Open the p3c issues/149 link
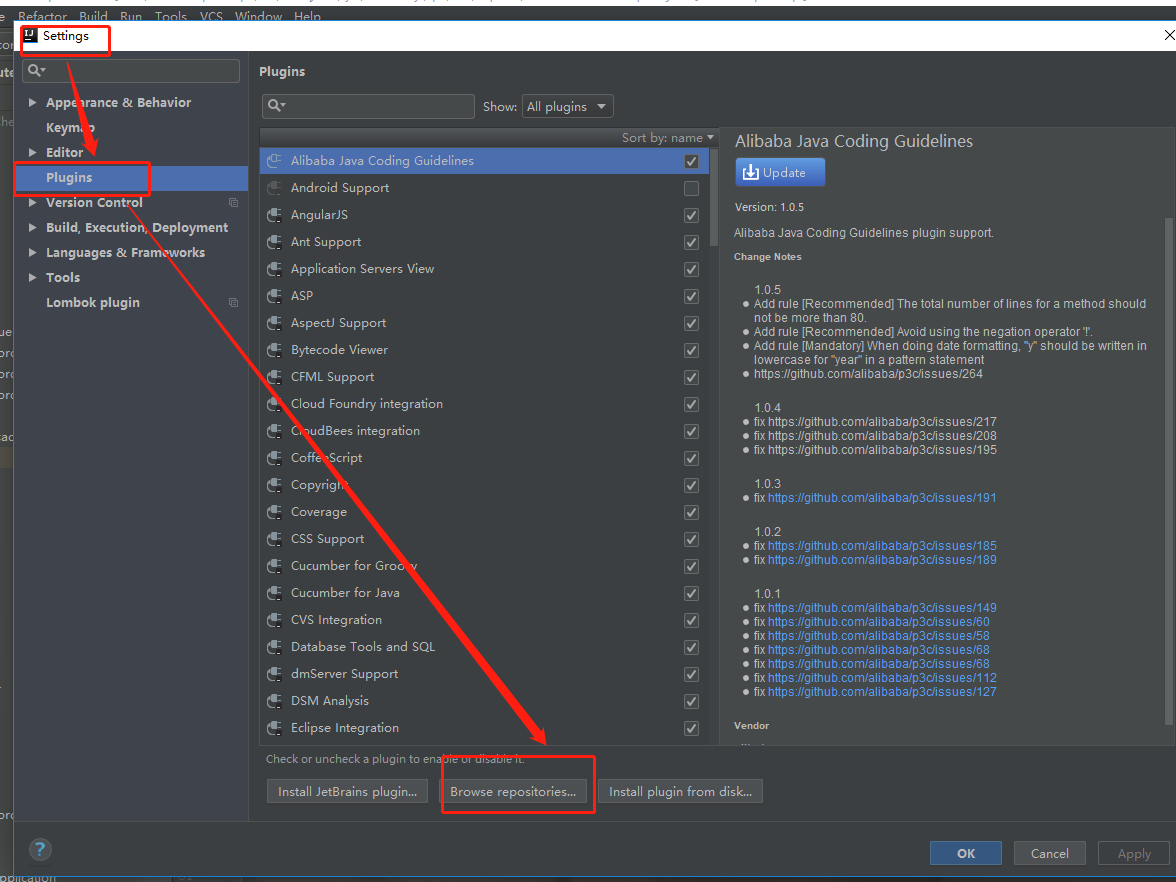This screenshot has height=882, width=1176. click(x=882, y=608)
